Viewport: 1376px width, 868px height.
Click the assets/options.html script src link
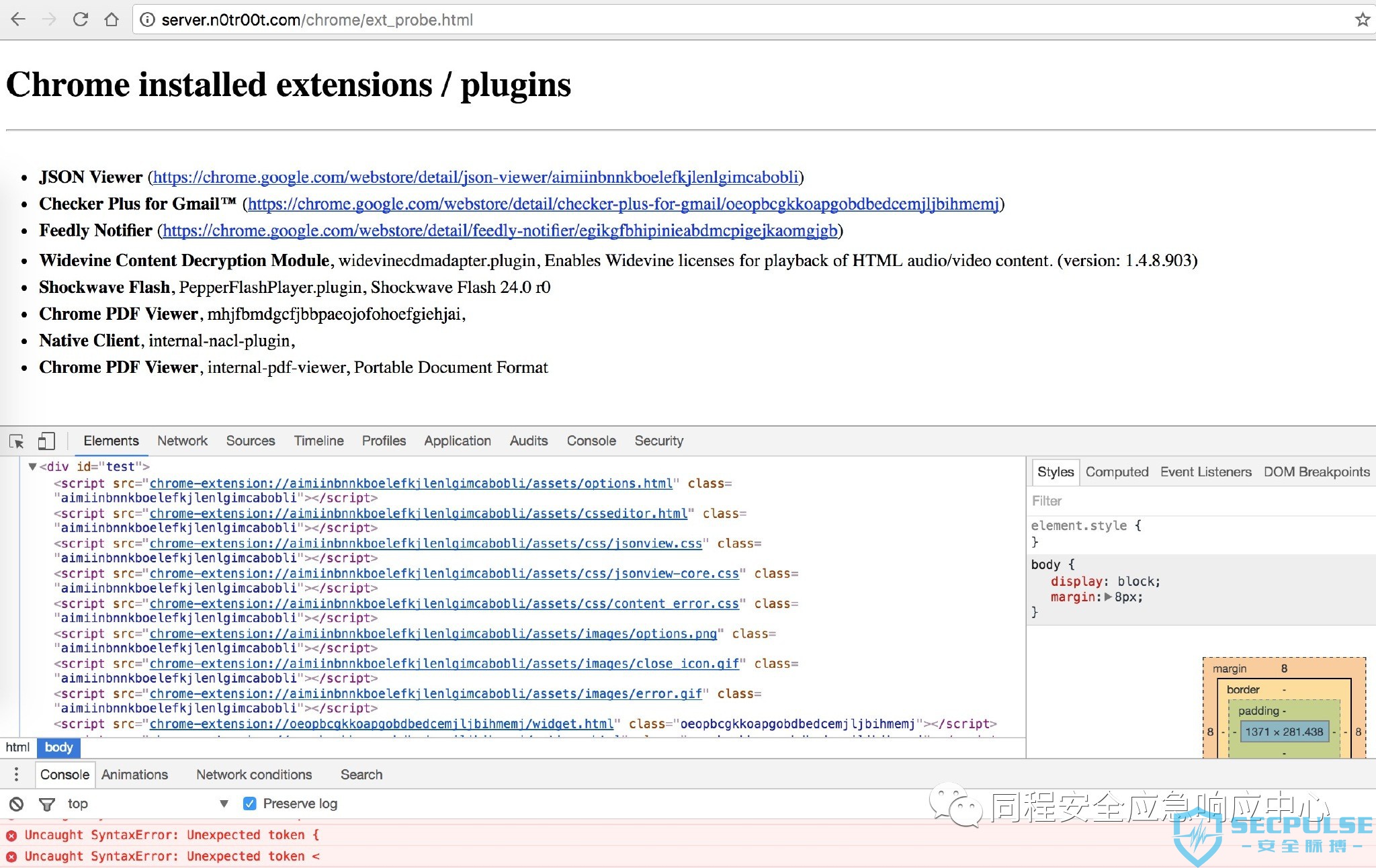click(411, 484)
